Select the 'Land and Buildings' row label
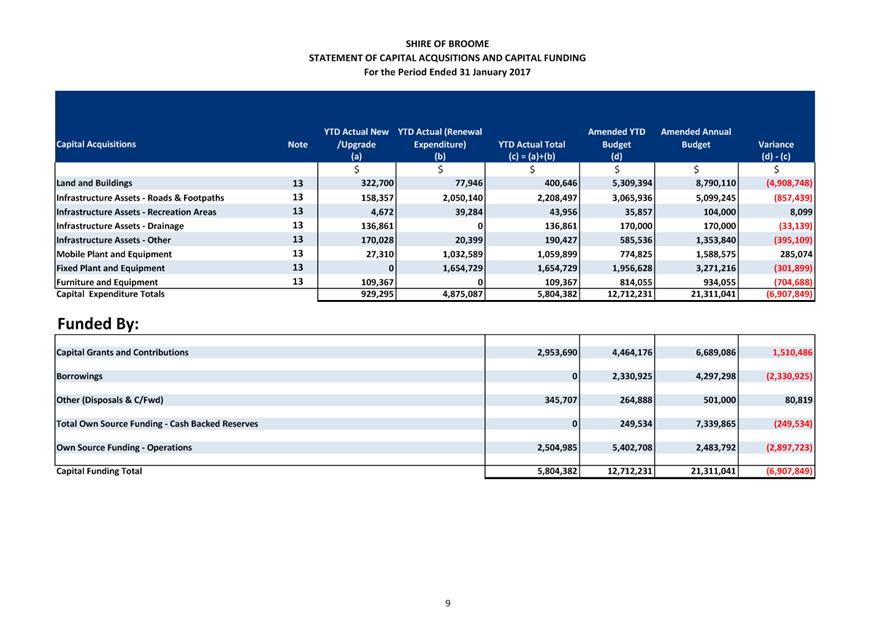This screenshot has width=896, height=634. click(94, 184)
